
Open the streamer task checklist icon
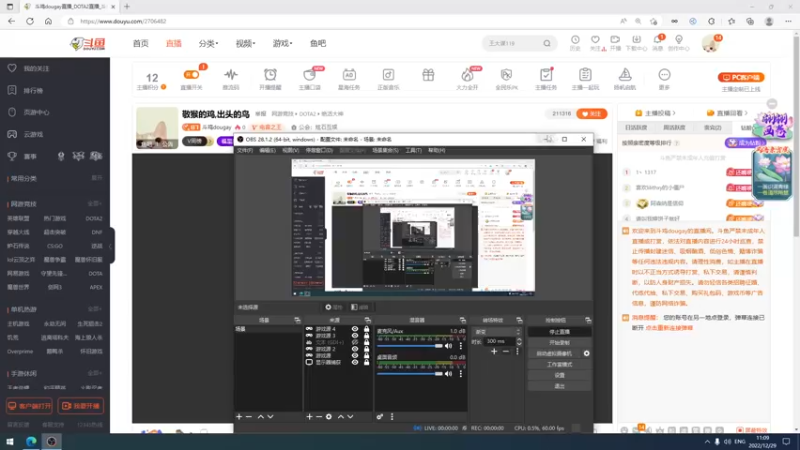tap(546, 75)
